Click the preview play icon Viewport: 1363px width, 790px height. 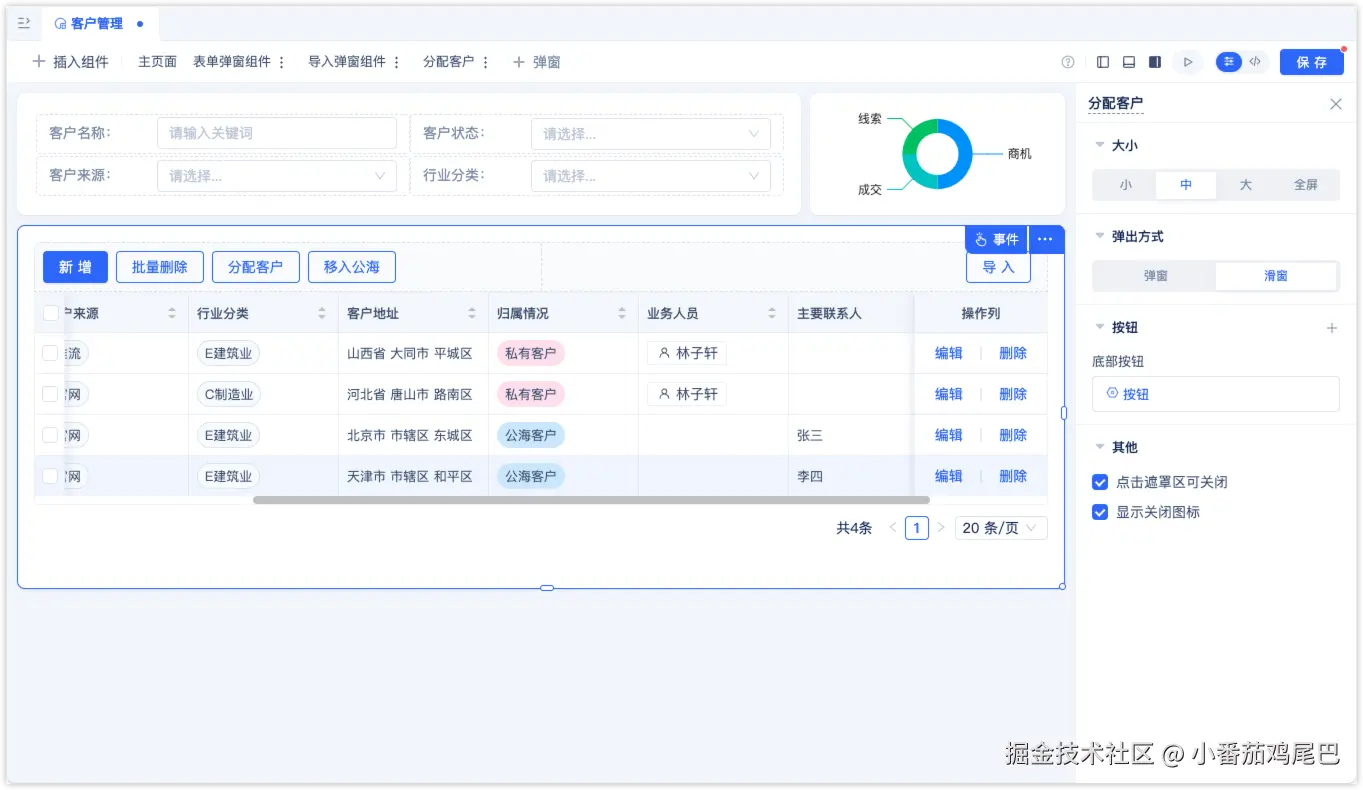[1188, 62]
